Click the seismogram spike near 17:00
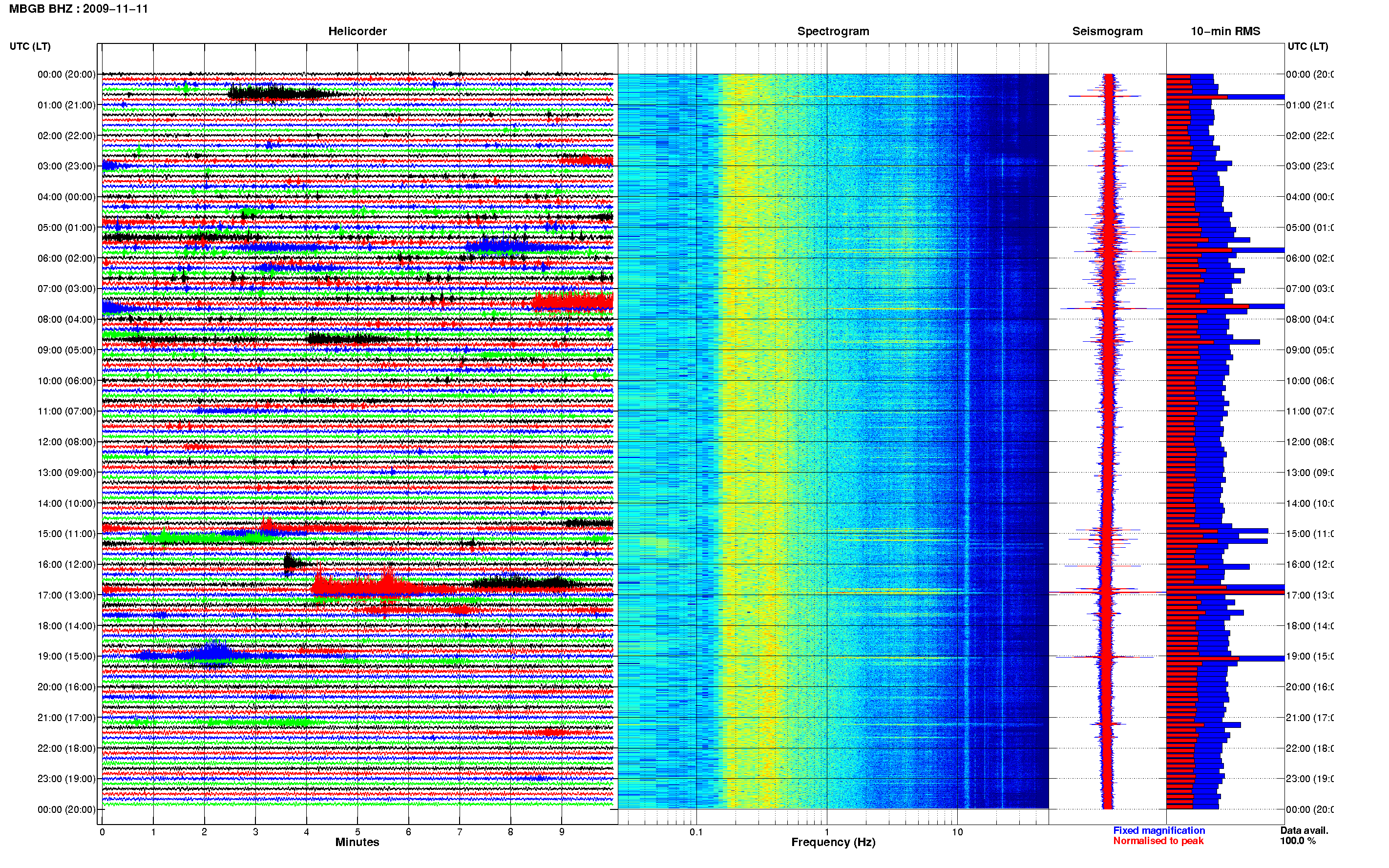 click(x=1108, y=591)
